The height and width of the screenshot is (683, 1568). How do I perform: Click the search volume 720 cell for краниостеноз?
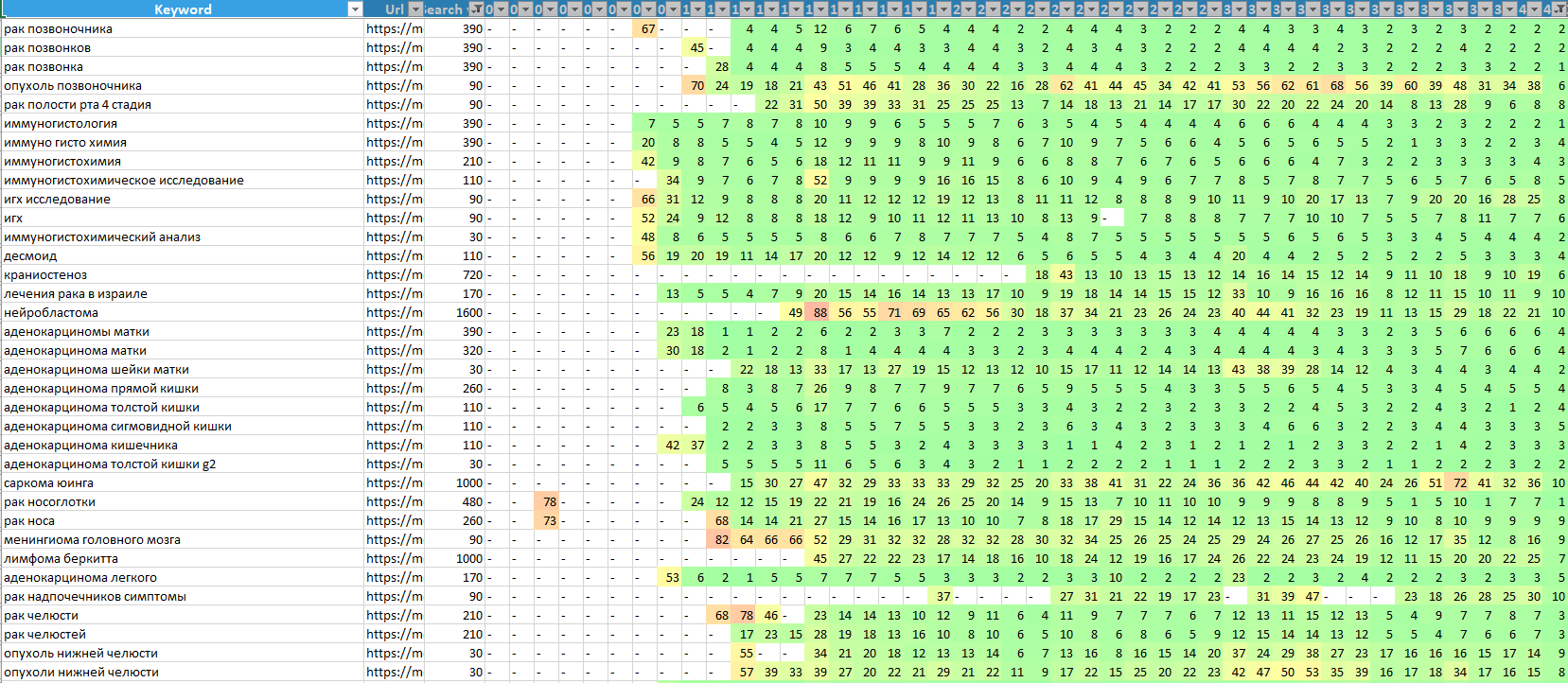pyautogui.click(x=473, y=275)
